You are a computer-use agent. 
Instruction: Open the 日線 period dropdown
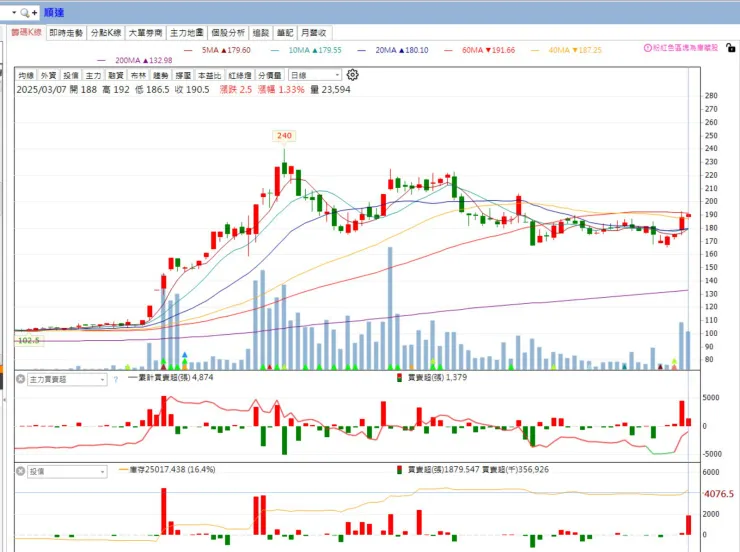coord(315,75)
